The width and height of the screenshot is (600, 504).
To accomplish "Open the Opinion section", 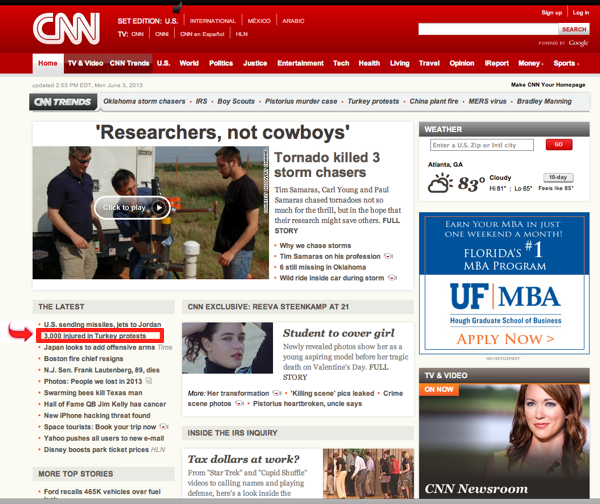I will point(462,63).
